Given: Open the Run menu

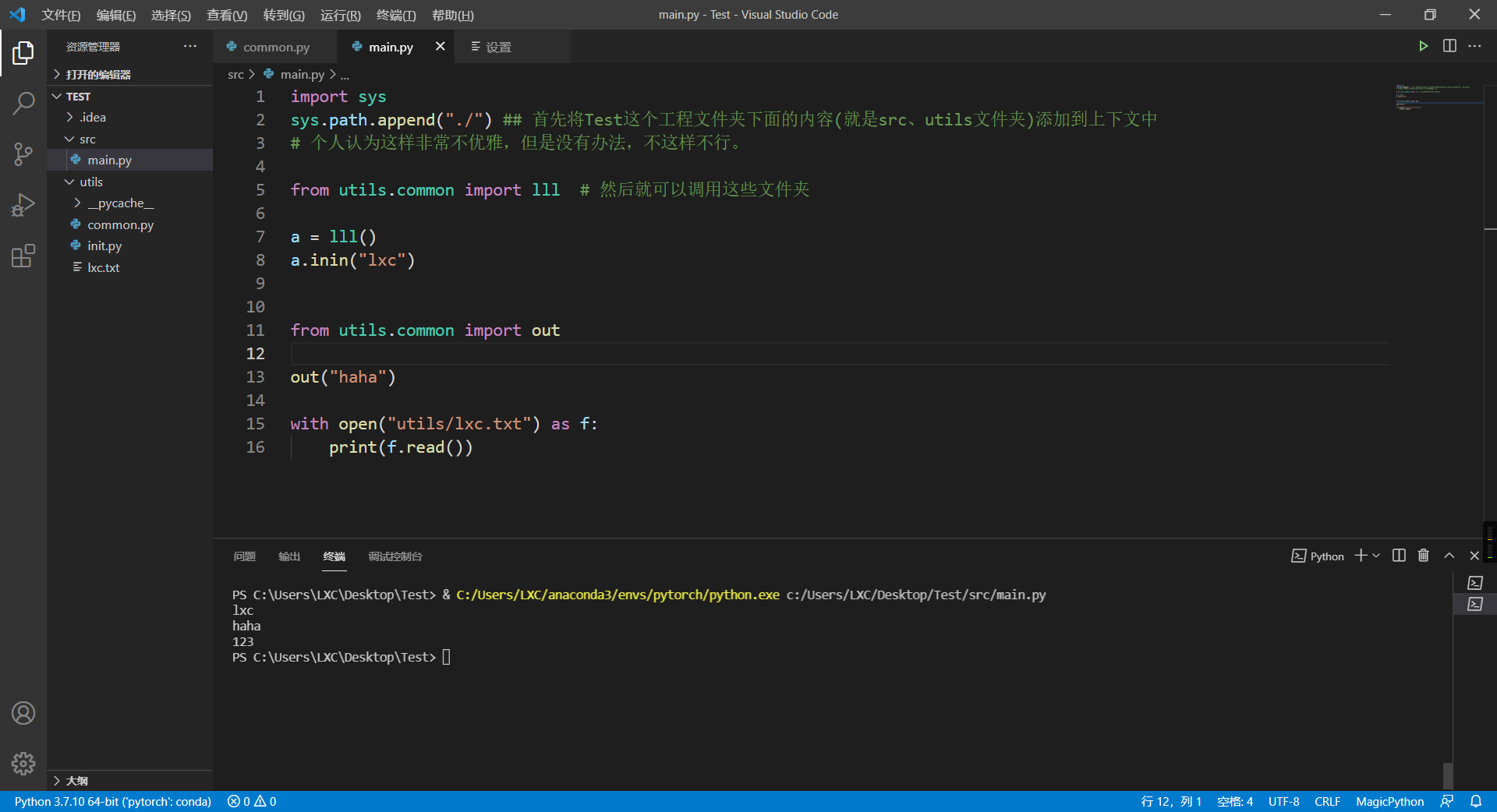Looking at the screenshot, I should pos(341,15).
